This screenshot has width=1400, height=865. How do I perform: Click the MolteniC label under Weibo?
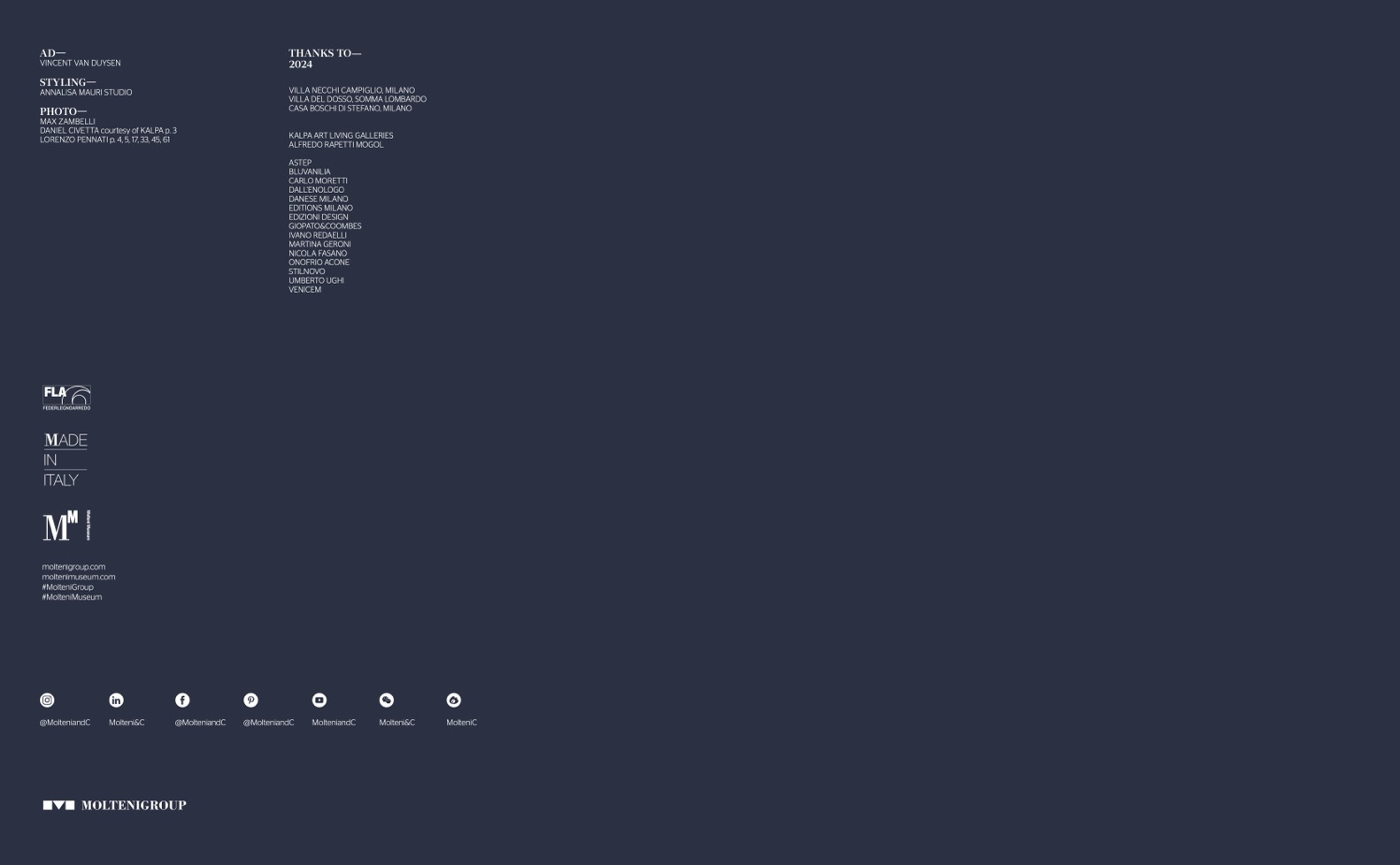pyautogui.click(x=461, y=723)
